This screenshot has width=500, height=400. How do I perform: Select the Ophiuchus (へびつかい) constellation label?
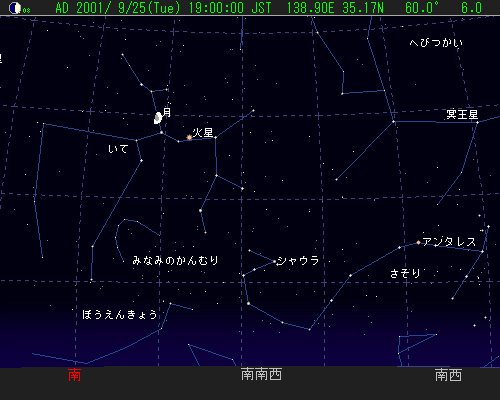pyautogui.click(x=436, y=43)
